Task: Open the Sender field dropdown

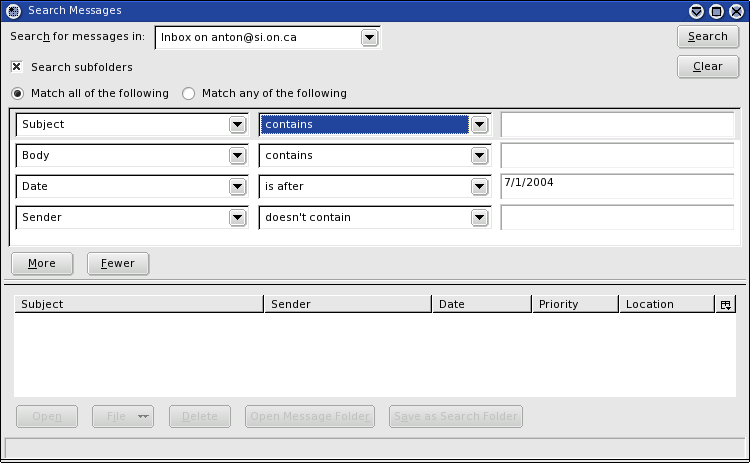Action: (237, 218)
